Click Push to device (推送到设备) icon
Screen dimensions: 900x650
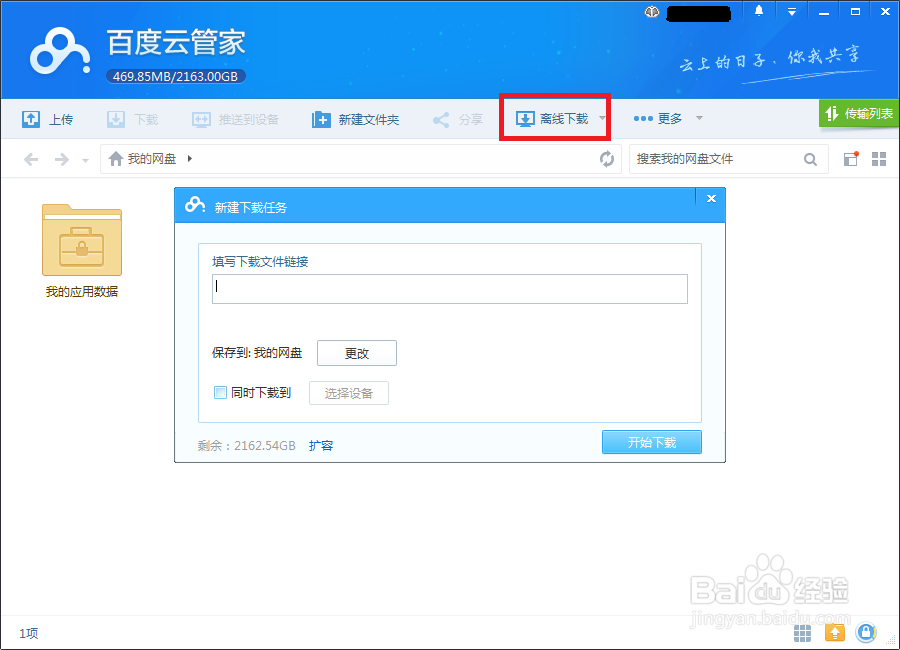201,119
